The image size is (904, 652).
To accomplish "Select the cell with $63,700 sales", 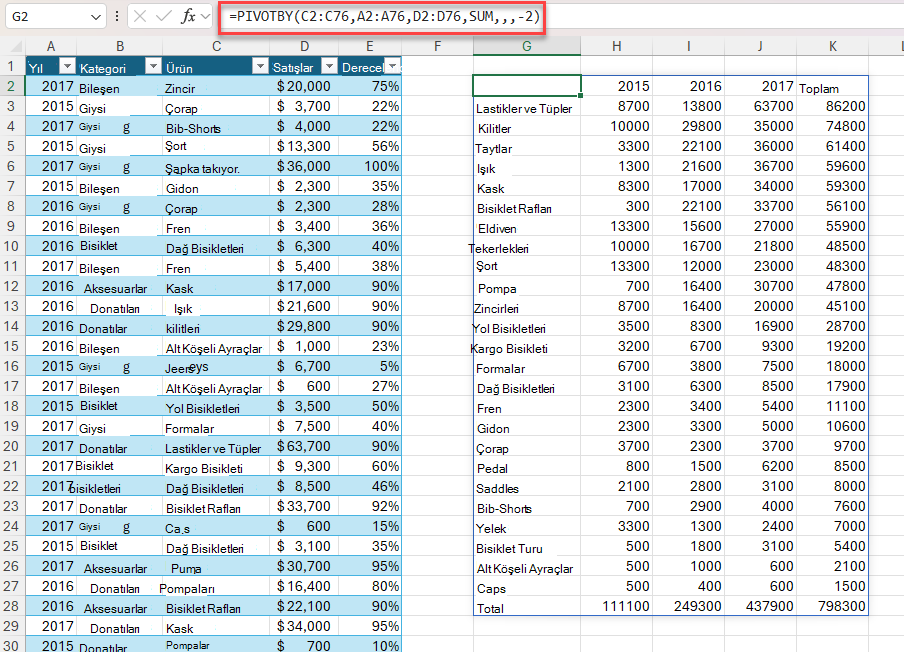I will [x=304, y=446].
